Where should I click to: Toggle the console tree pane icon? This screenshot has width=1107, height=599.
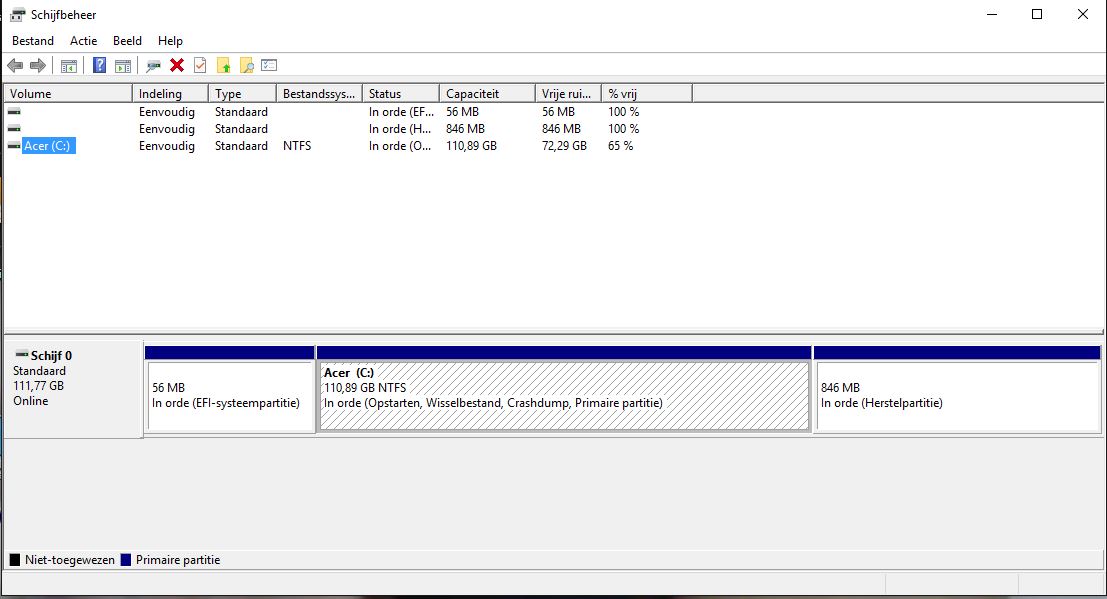[68, 66]
